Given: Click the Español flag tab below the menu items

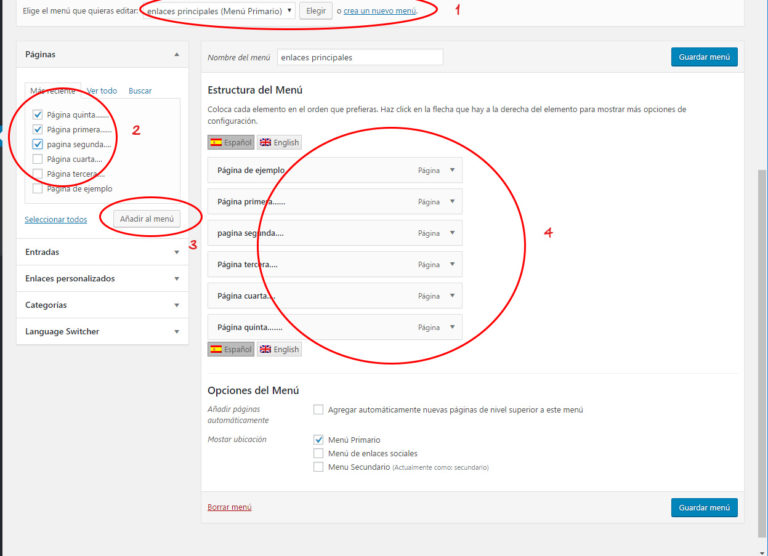Looking at the screenshot, I should [230, 350].
